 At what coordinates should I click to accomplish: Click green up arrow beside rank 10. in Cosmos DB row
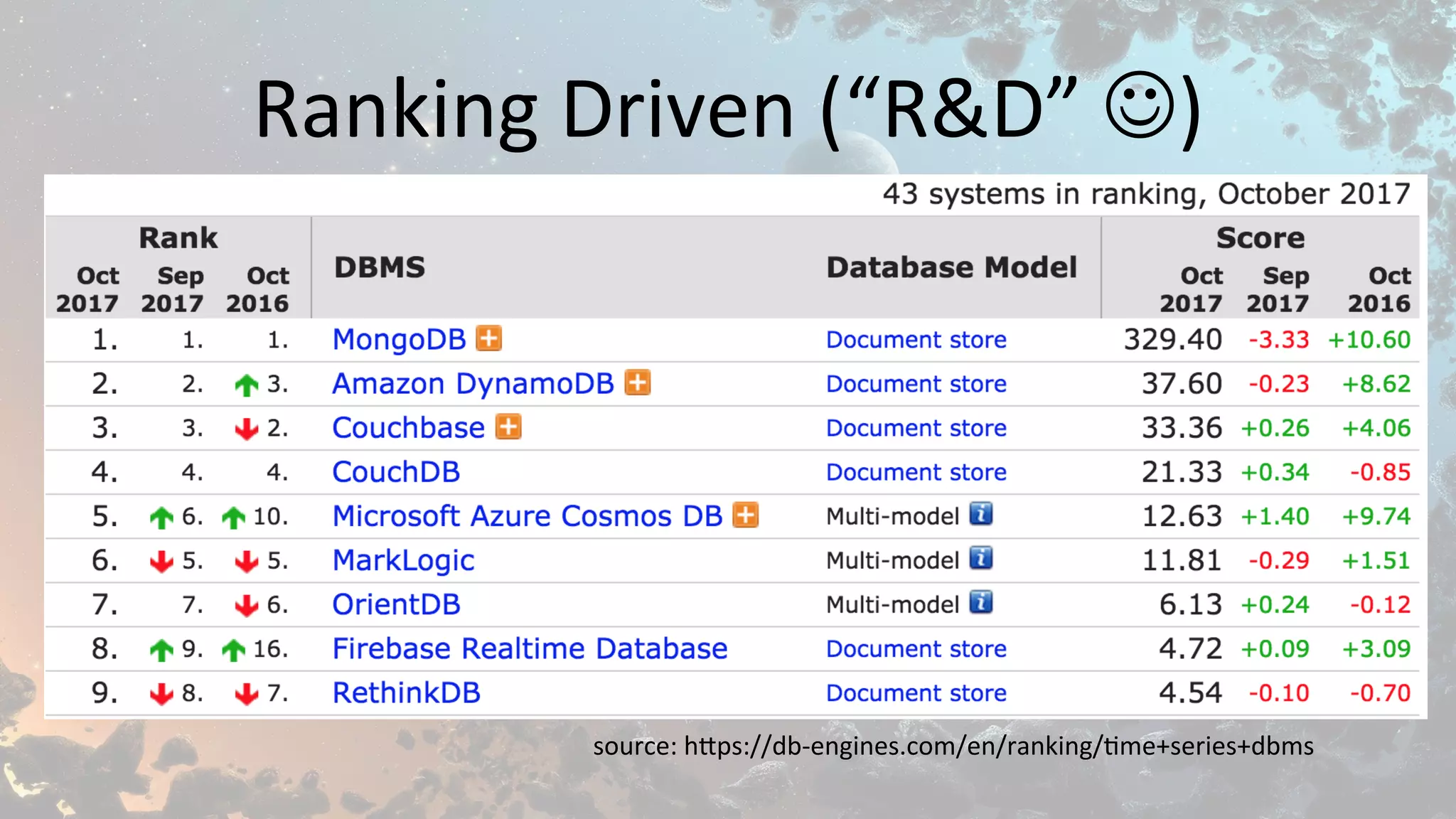pyautogui.click(x=233, y=518)
